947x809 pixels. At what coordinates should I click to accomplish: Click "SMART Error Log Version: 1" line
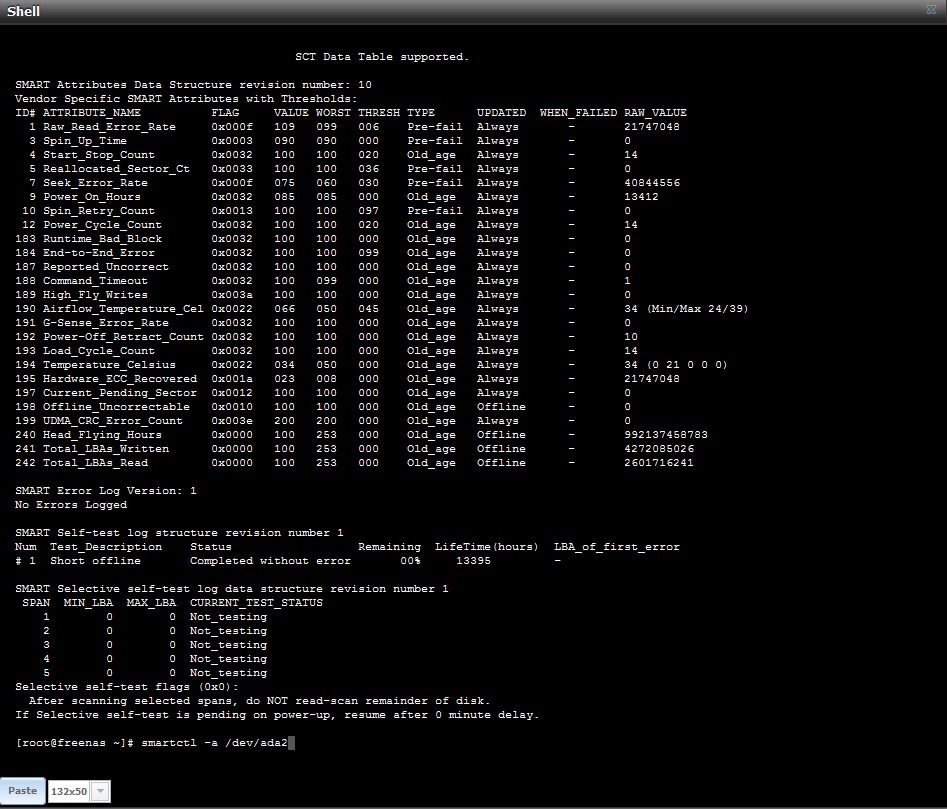(106, 491)
